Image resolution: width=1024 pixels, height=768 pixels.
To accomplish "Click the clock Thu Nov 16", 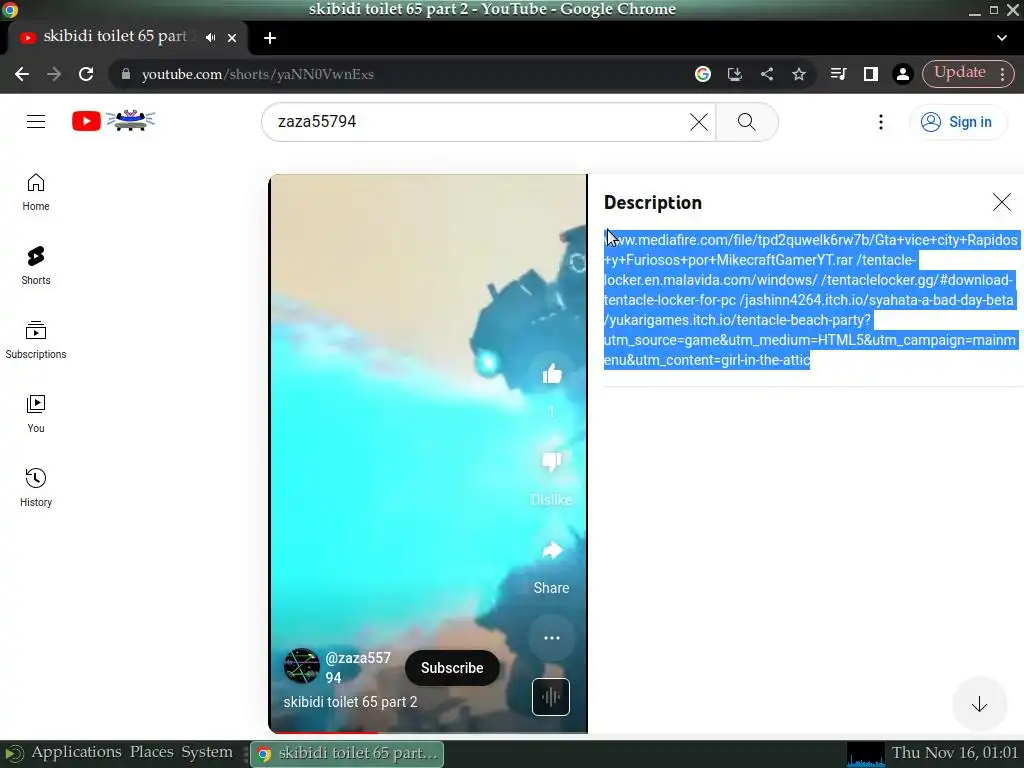I will click(955, 753).
